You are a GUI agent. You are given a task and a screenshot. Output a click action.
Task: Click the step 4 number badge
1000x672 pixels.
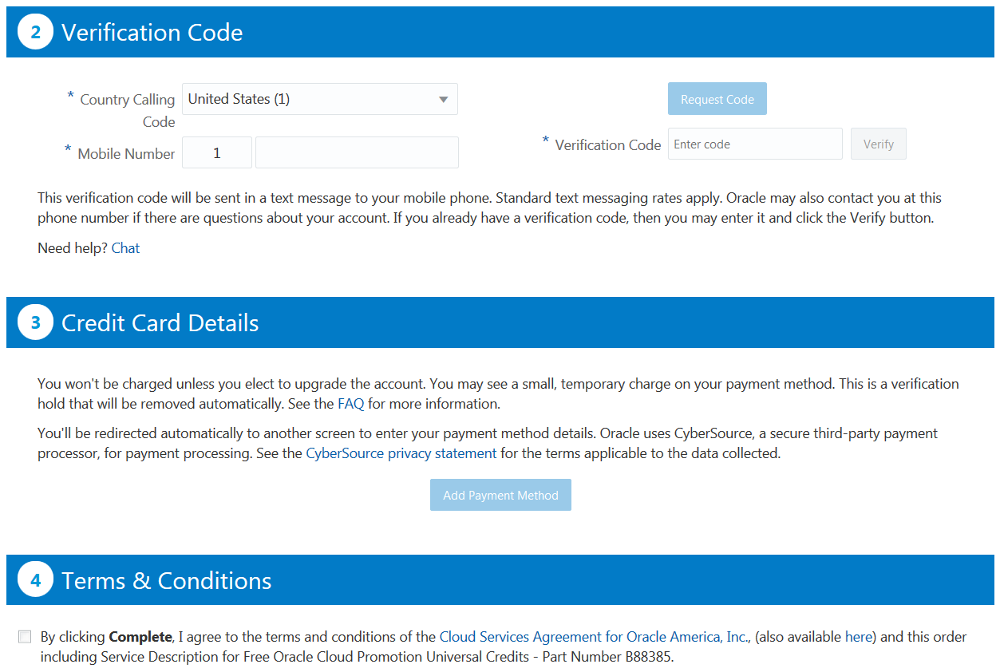point(35,581)
